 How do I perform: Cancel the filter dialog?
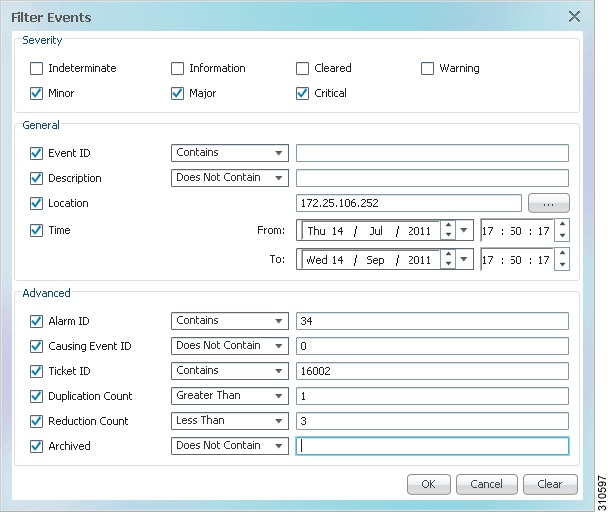pos(486,484)
